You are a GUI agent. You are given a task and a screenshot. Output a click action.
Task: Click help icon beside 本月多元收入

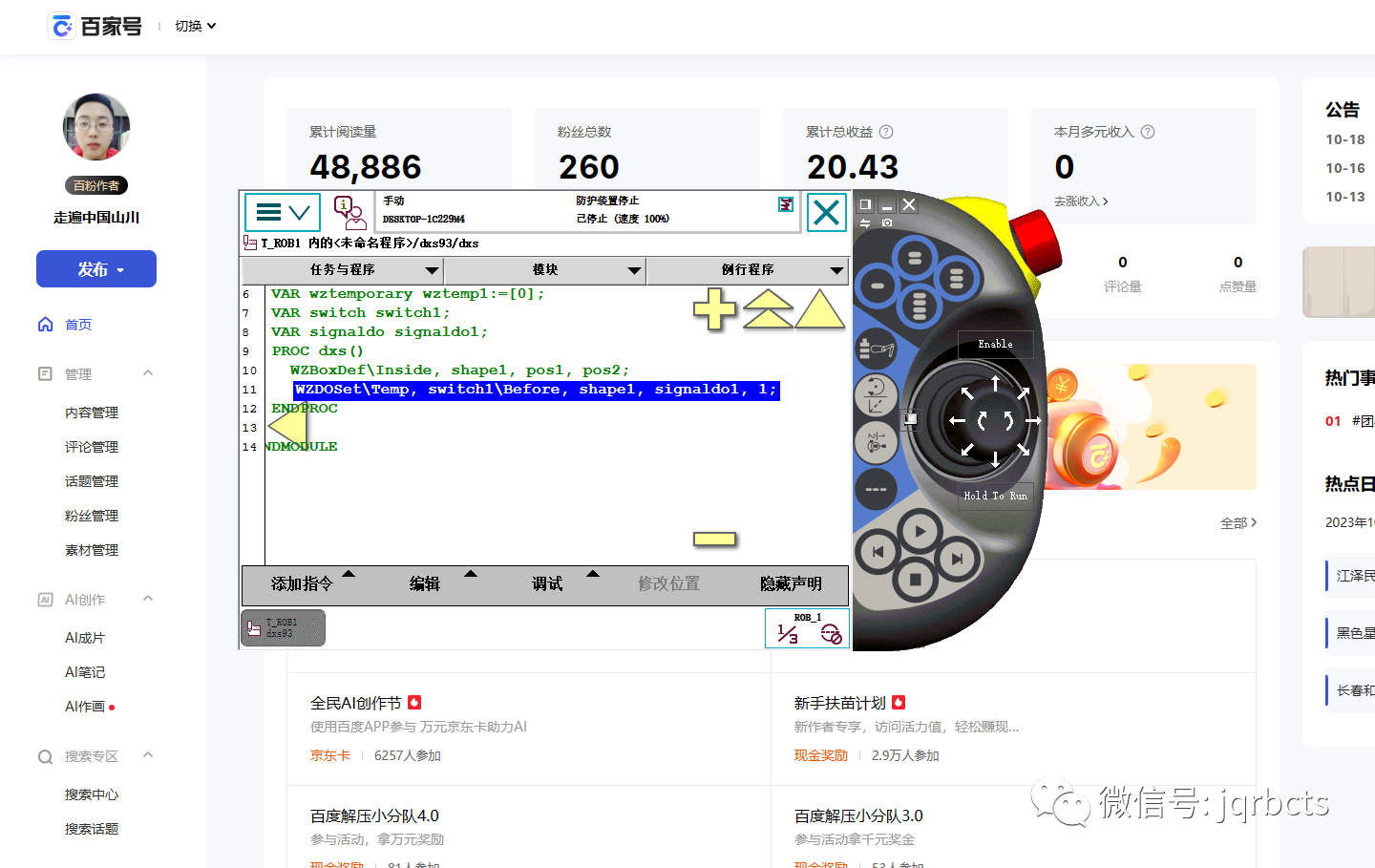(1148, 132)
